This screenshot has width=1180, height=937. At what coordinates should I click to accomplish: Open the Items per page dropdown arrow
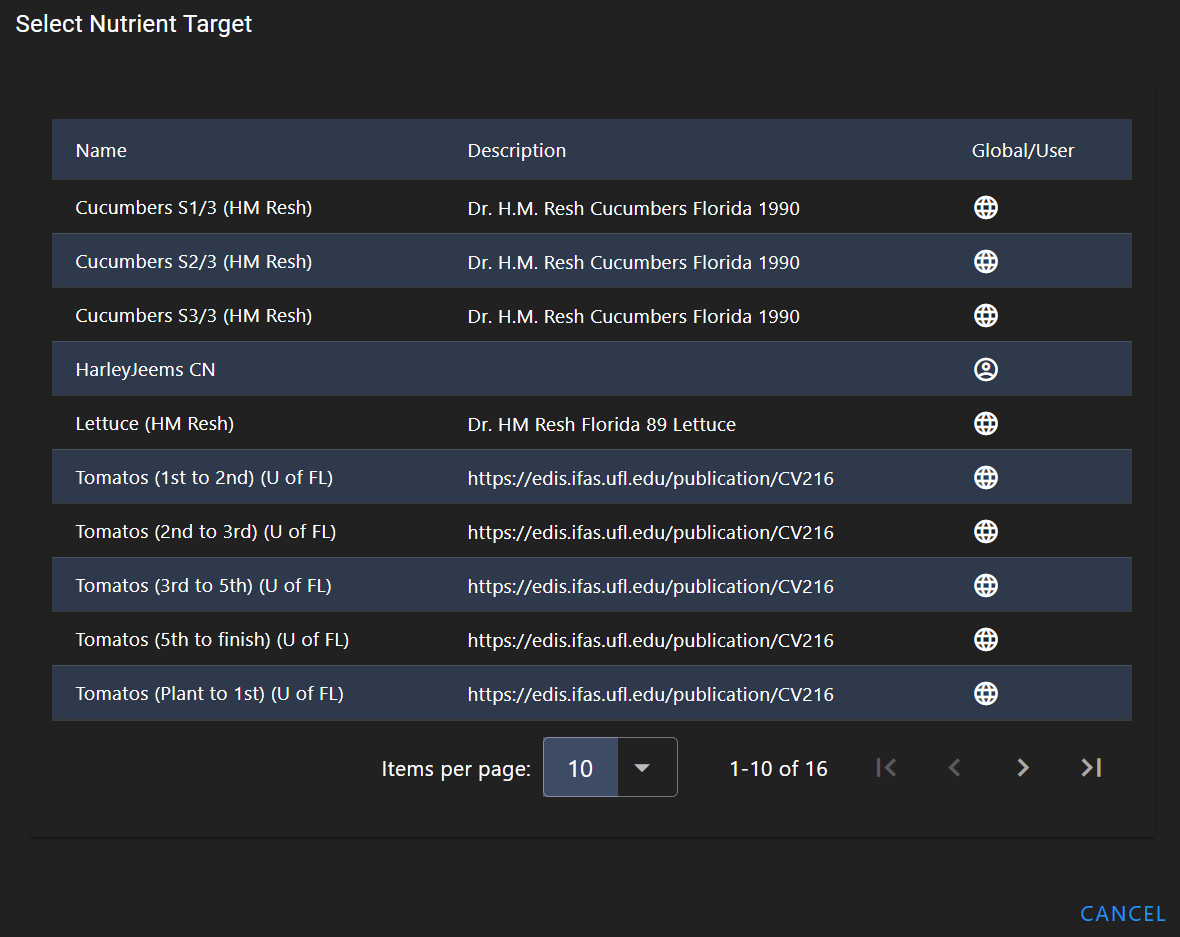[x=643, y=767]
